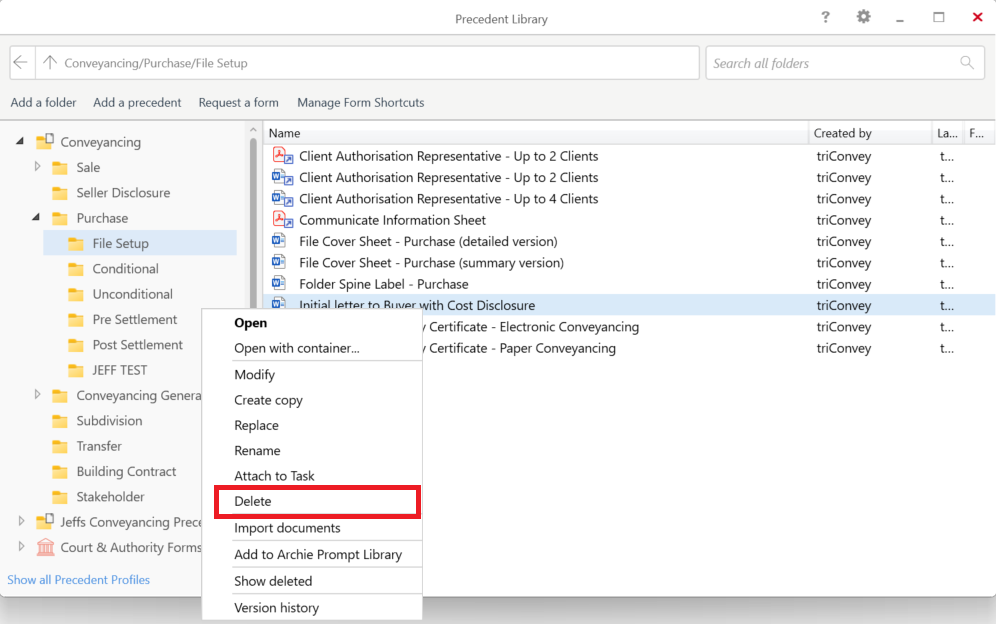Click the Search all folders field

830,63
